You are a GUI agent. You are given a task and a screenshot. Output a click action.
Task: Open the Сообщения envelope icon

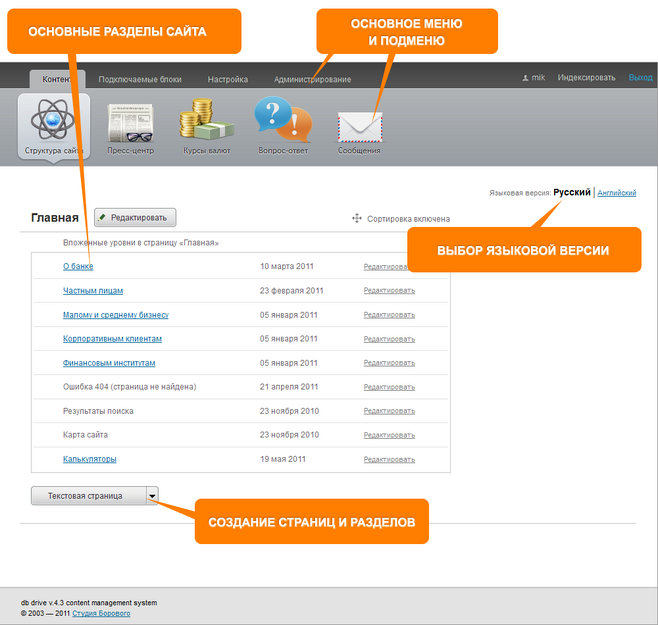[360, 127]
